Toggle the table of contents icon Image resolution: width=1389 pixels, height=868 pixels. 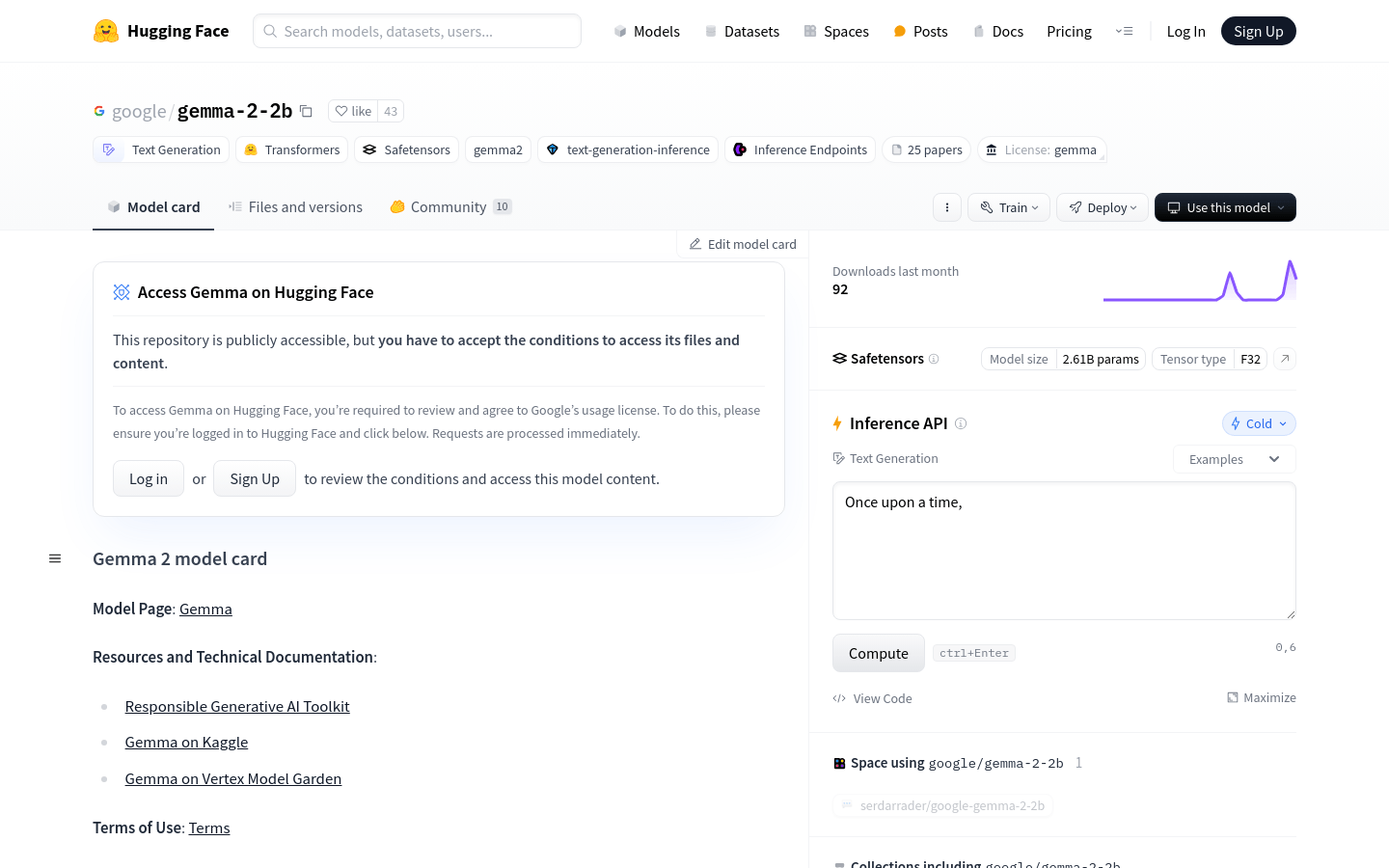(x=55, y=558)
